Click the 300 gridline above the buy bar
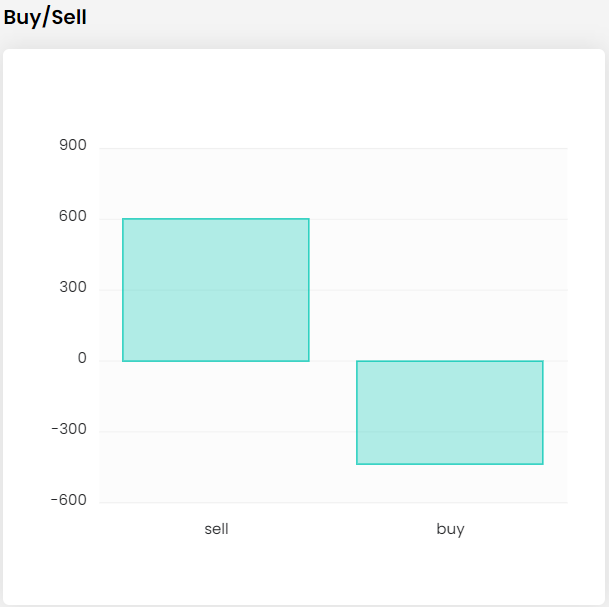Image resolution: width=609 pixels, height=607 pixels. pos(450,290)
